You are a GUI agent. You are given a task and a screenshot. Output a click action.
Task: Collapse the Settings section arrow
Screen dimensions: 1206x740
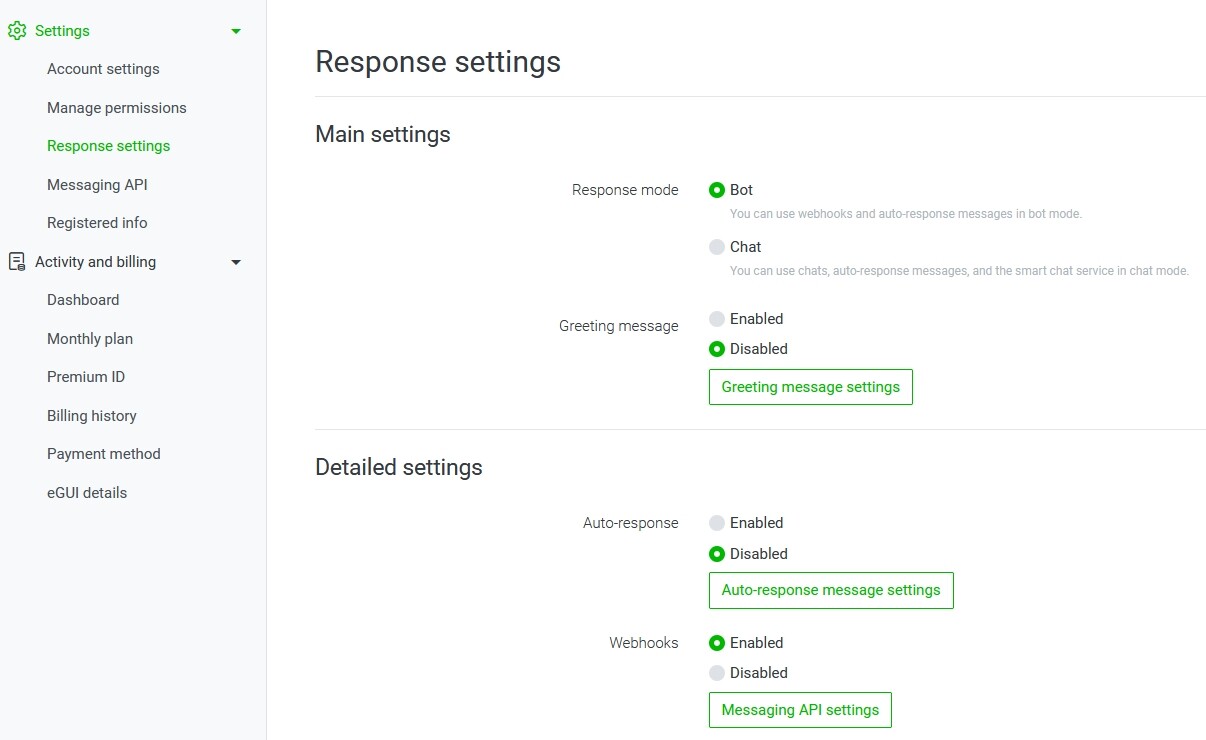(x=236, y=31)
